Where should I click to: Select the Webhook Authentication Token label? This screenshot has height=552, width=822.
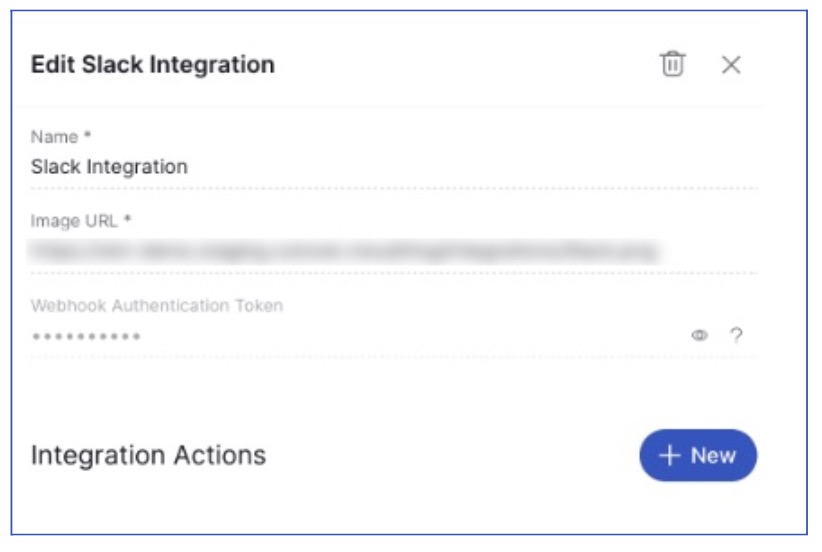[157, 306]
